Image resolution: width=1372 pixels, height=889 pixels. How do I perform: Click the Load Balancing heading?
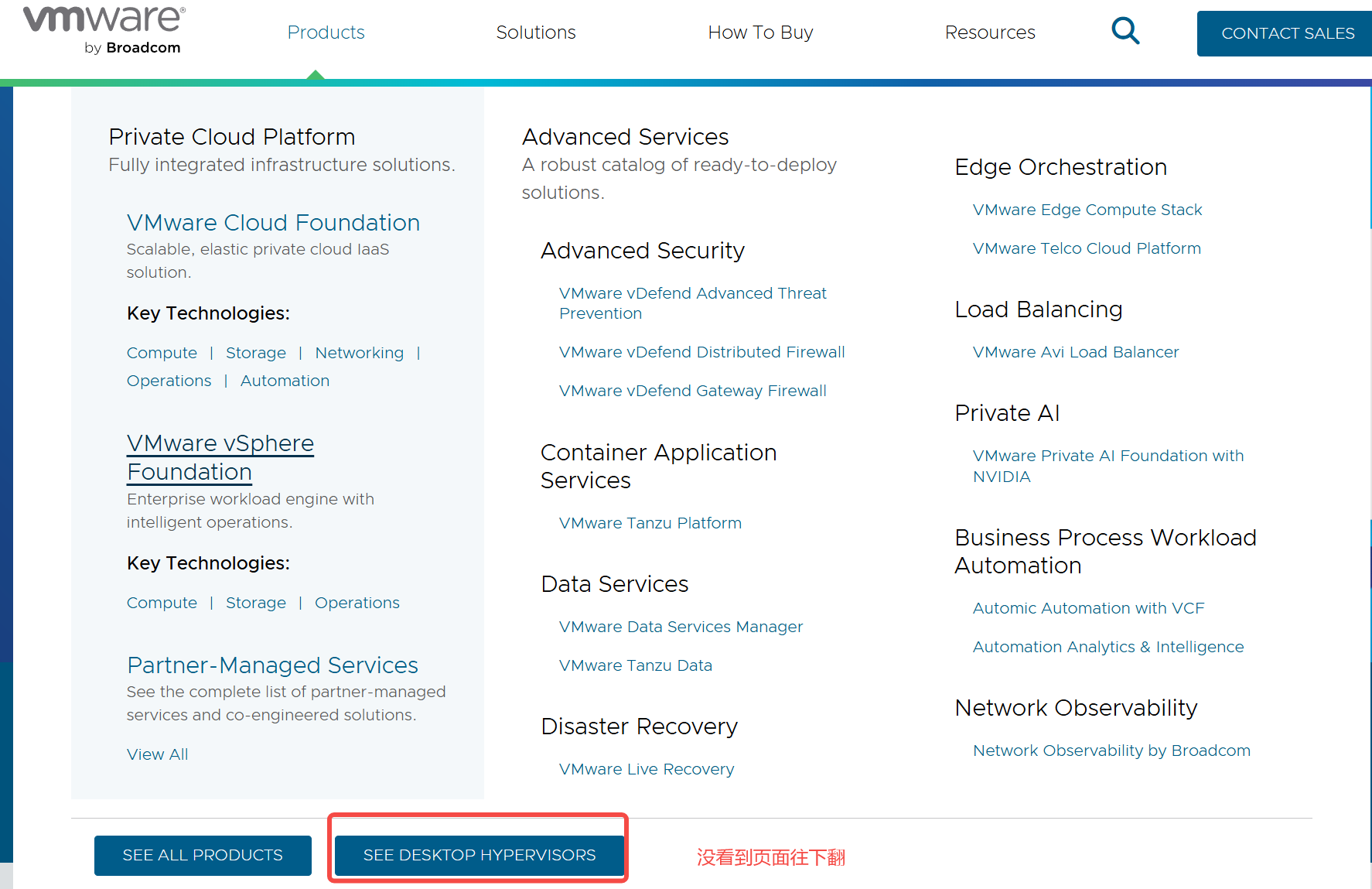click(x=1039, y=309)
